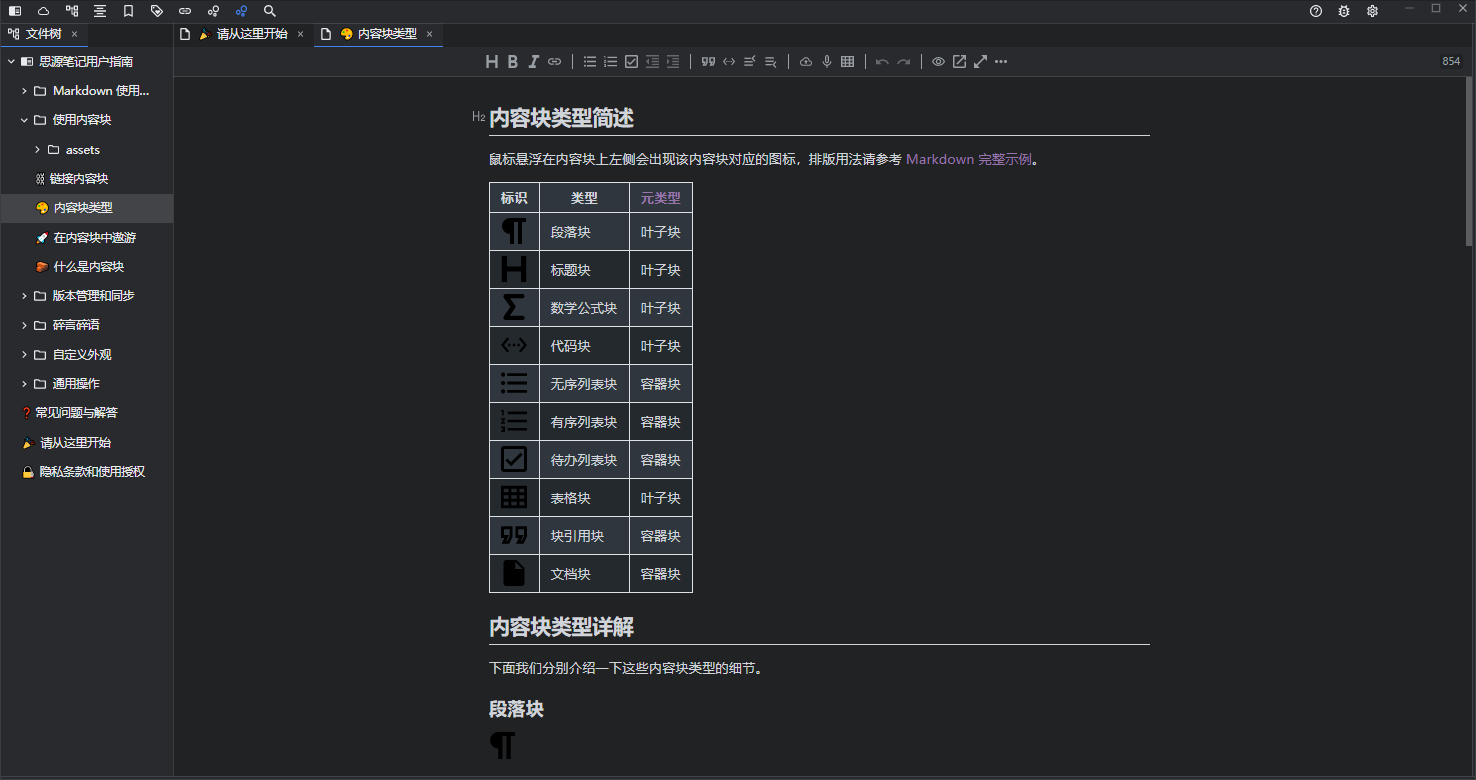Click the tag icon in top bar

157,11
